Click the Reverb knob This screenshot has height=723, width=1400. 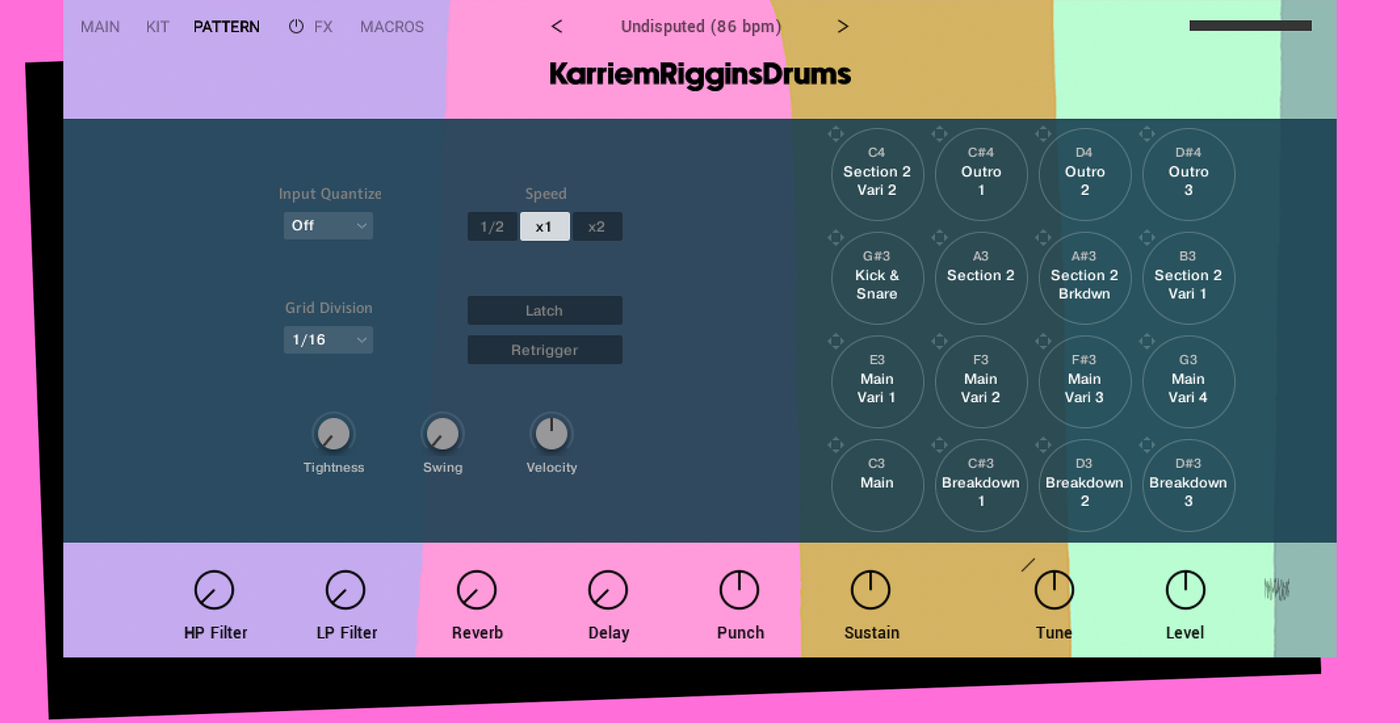(477, 591)
